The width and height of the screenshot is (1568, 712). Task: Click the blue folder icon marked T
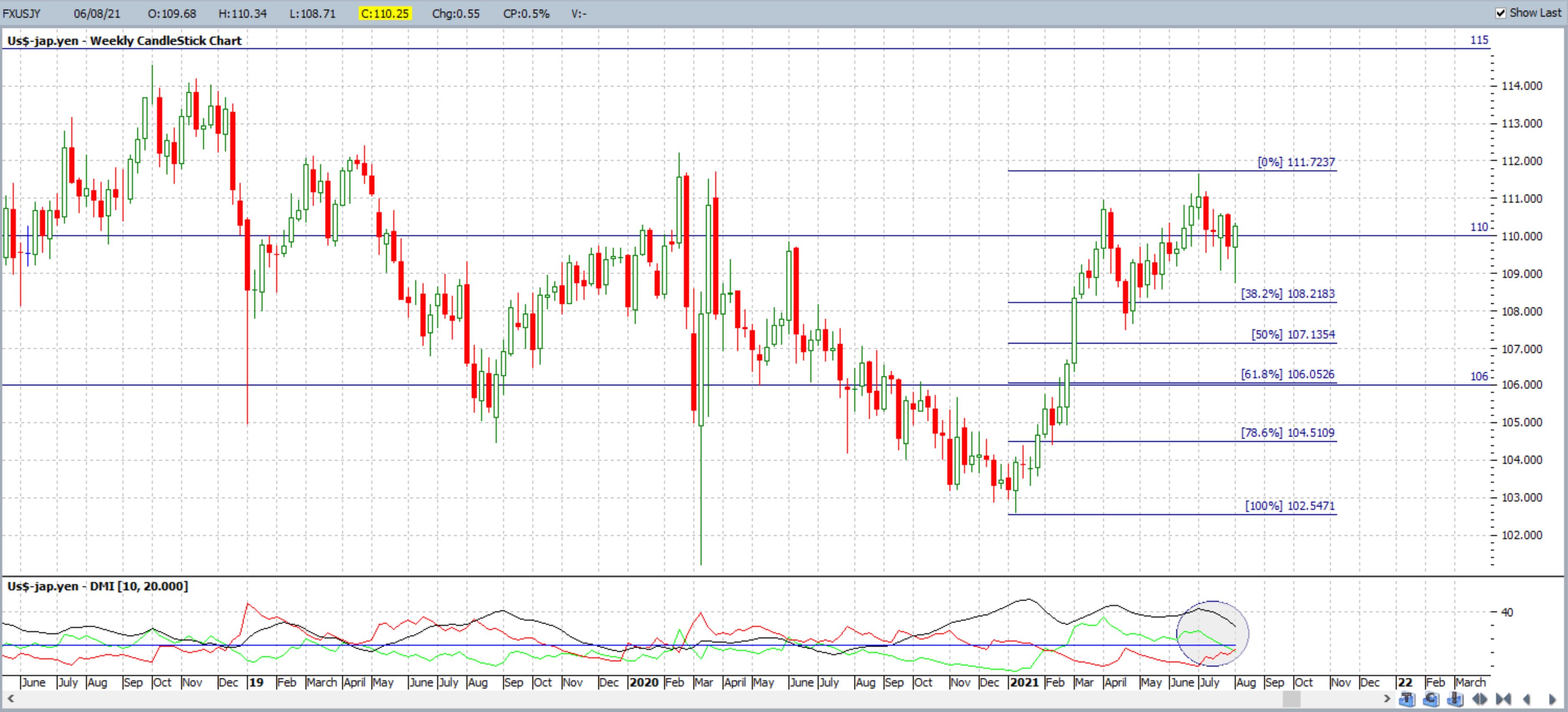1407,699
